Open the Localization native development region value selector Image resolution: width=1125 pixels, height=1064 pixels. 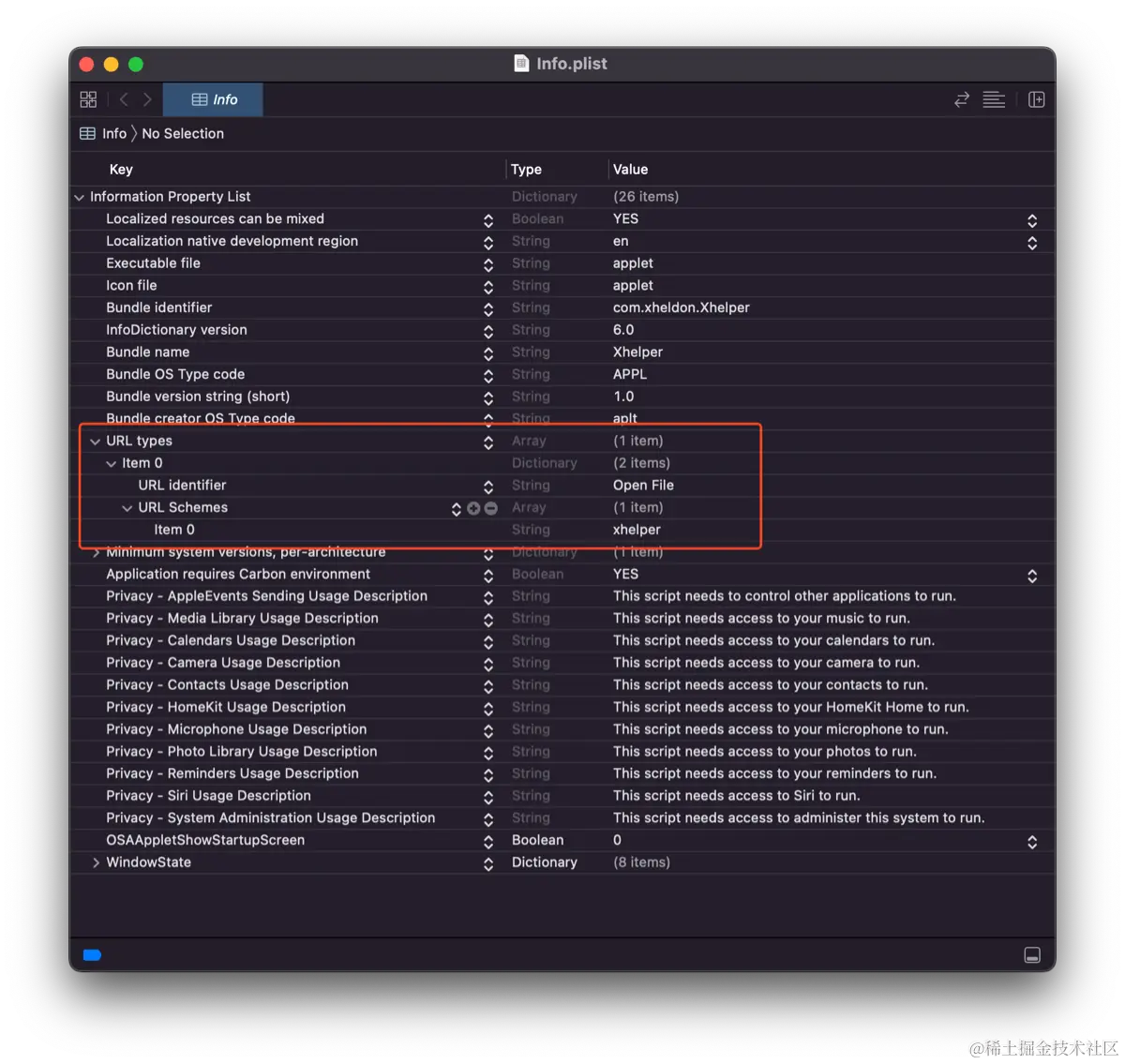tap(1031, 242)
